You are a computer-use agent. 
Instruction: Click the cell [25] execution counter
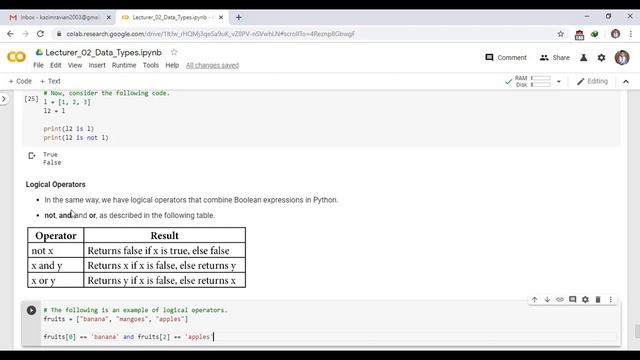pyautogui.click(x=31, y=99)
